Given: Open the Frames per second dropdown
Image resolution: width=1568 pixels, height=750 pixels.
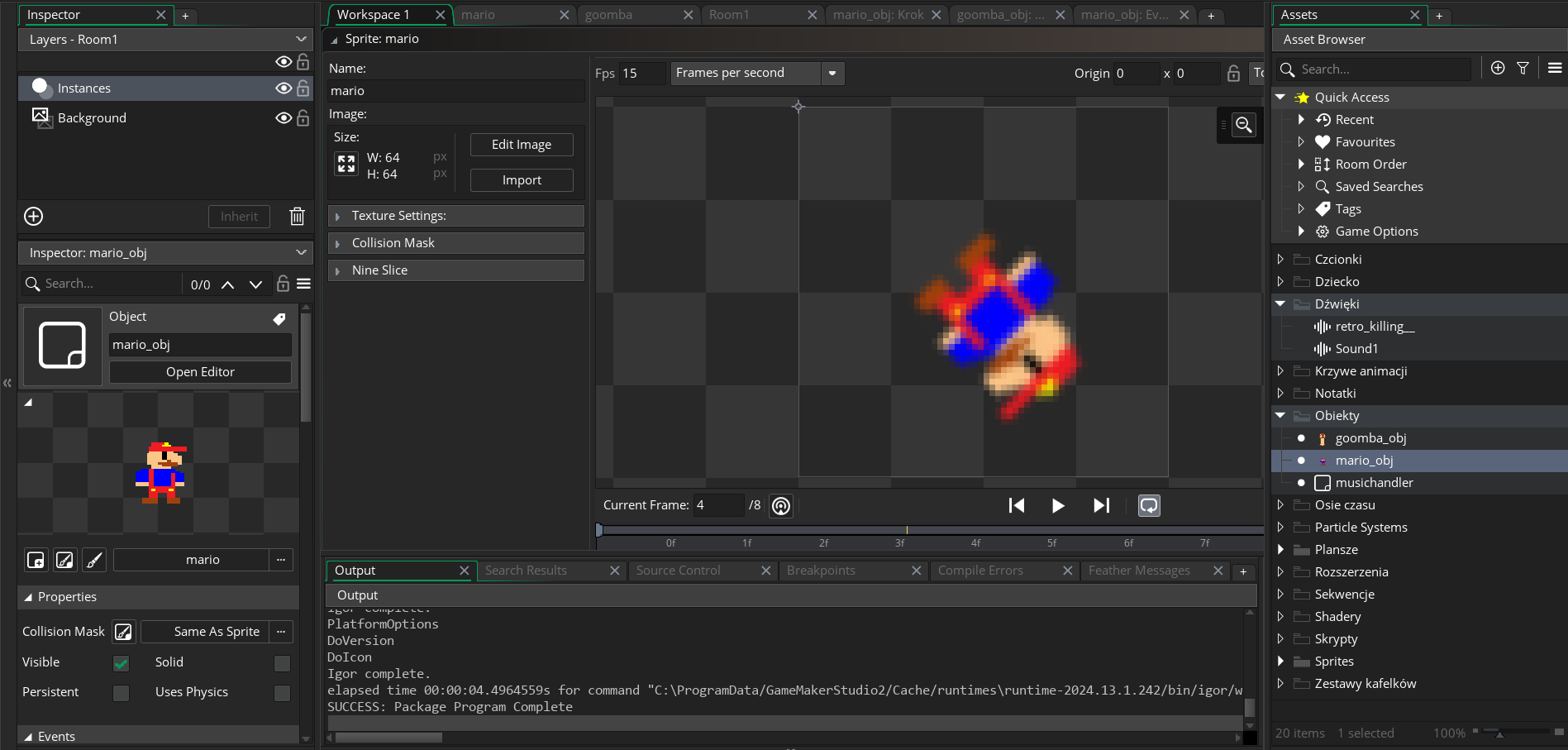Looking at the screenshot, I should click(757, 74).
